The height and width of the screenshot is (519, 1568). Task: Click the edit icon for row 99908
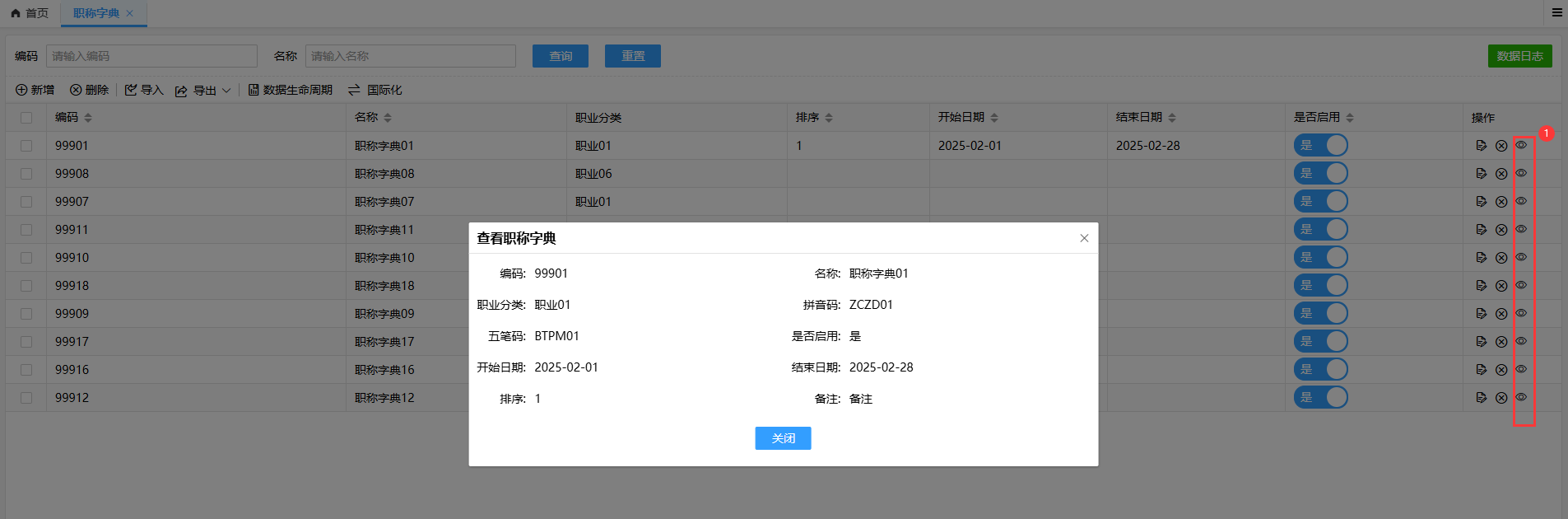[1482, 174]
